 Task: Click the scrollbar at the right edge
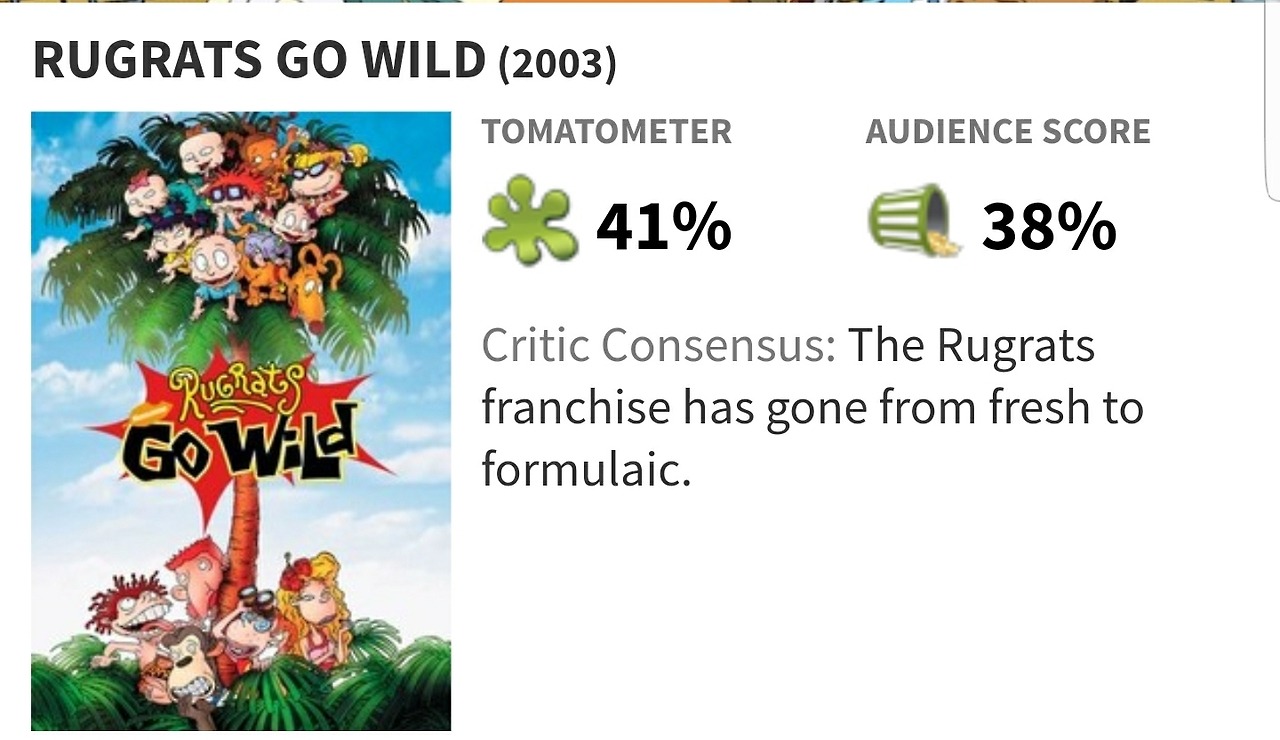coord(1274,100)
